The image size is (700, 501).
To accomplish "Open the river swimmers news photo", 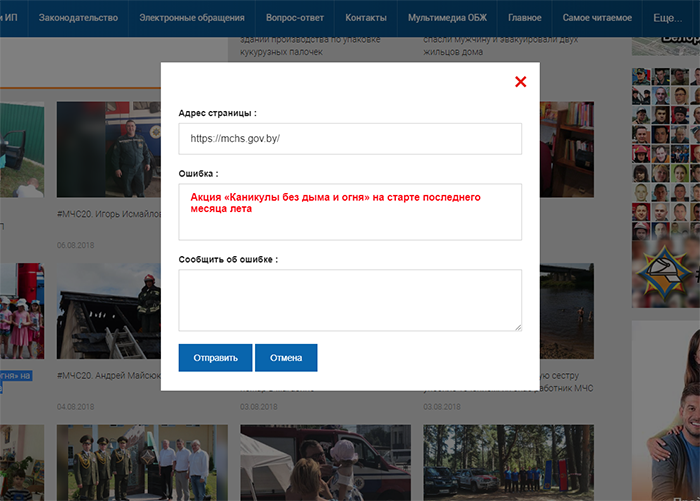I will pos(567,311).
